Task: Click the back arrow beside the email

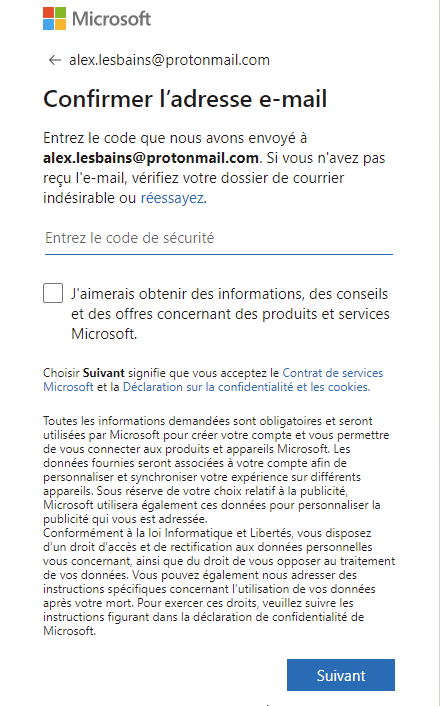Action: [54, 60]
